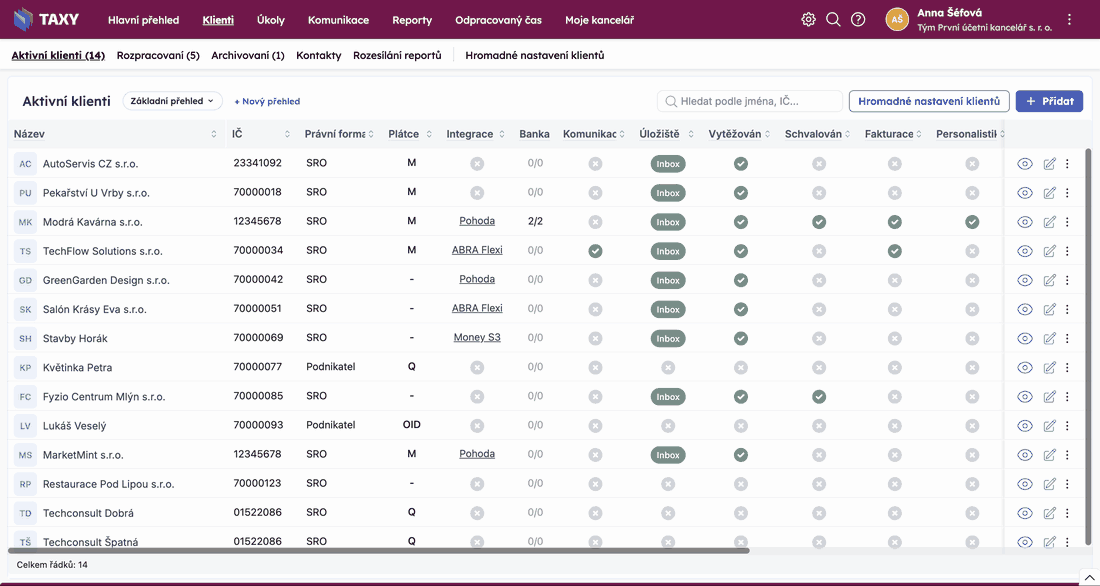Open more actions for TechFlow Solutions s.r.o.
Viewport: 1100px width, 586px height.
click(1067, 251)
